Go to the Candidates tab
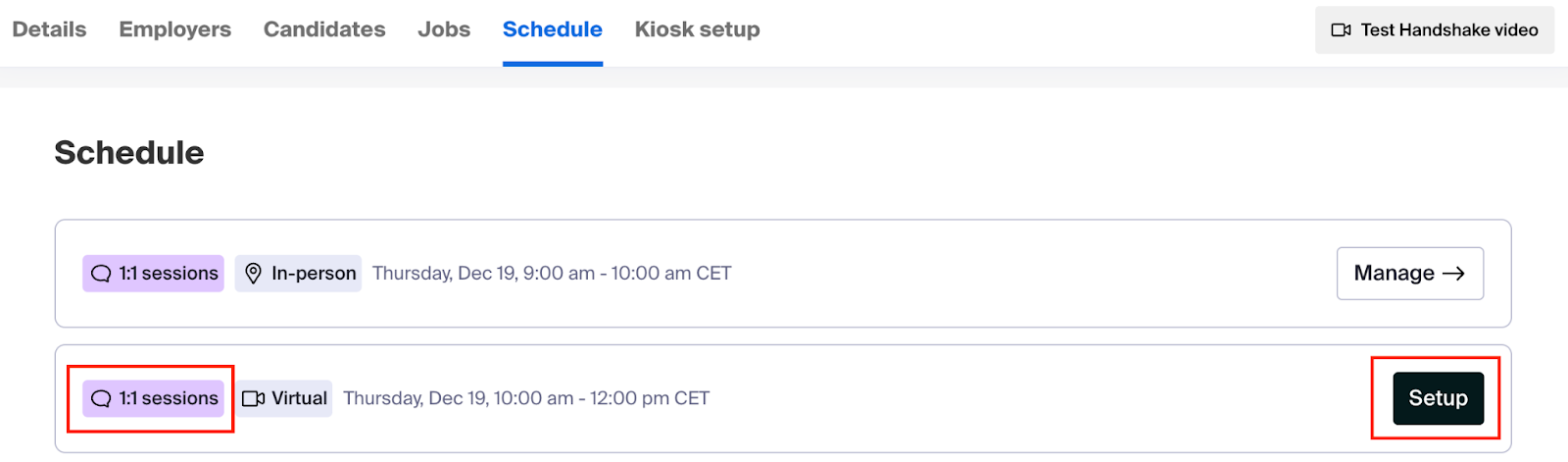Viewport: 1568px width, 462px height. [x=324, y=29]
